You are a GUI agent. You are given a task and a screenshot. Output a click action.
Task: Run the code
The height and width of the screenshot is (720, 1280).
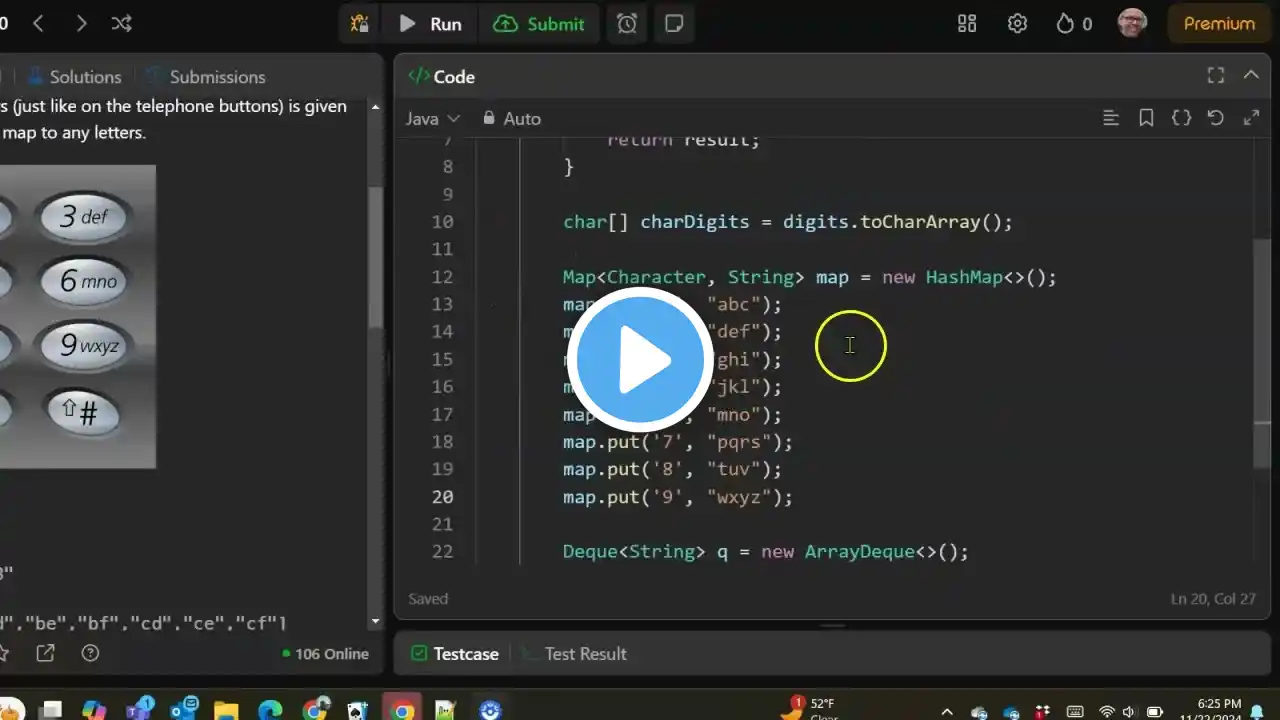pos(431,23)
